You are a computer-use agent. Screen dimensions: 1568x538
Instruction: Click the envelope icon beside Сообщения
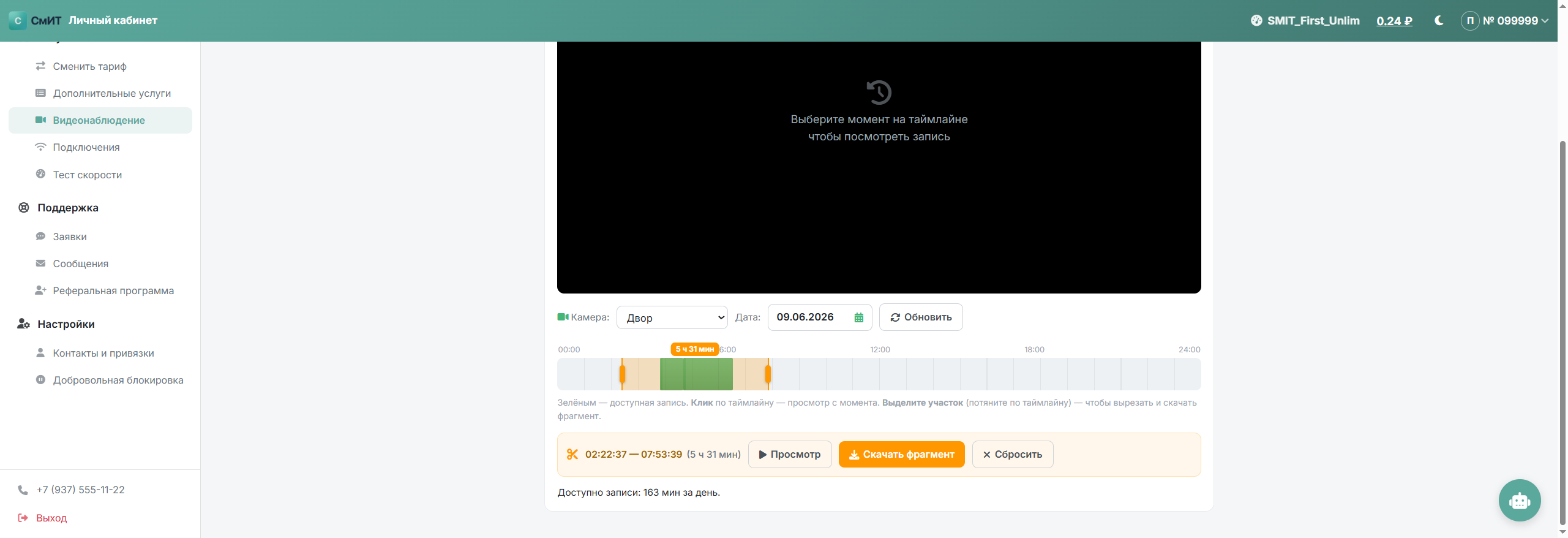point(40,263)
